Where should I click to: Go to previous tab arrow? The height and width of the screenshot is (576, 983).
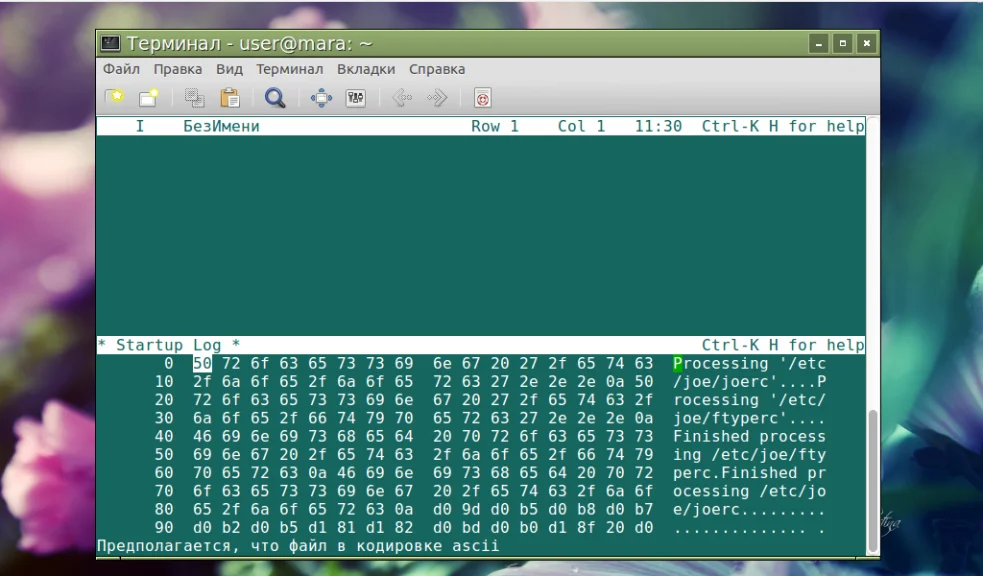coord(402,98)
